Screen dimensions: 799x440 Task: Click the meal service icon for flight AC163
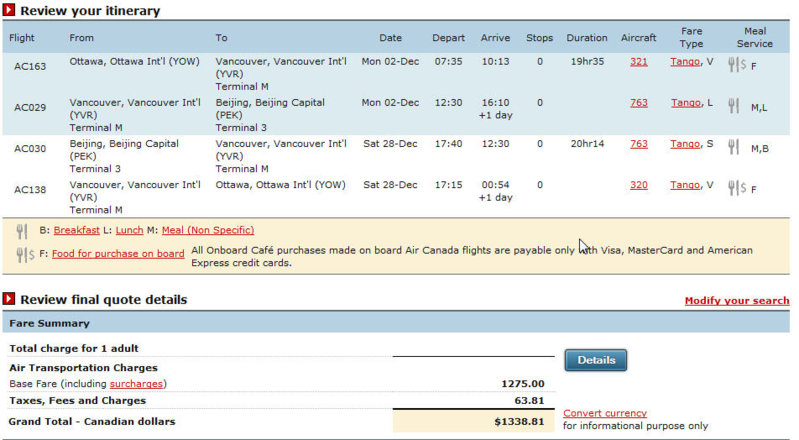737,64
